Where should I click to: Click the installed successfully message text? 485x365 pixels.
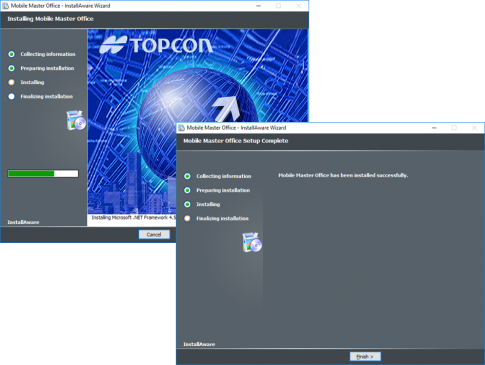(x=343, y=175)
